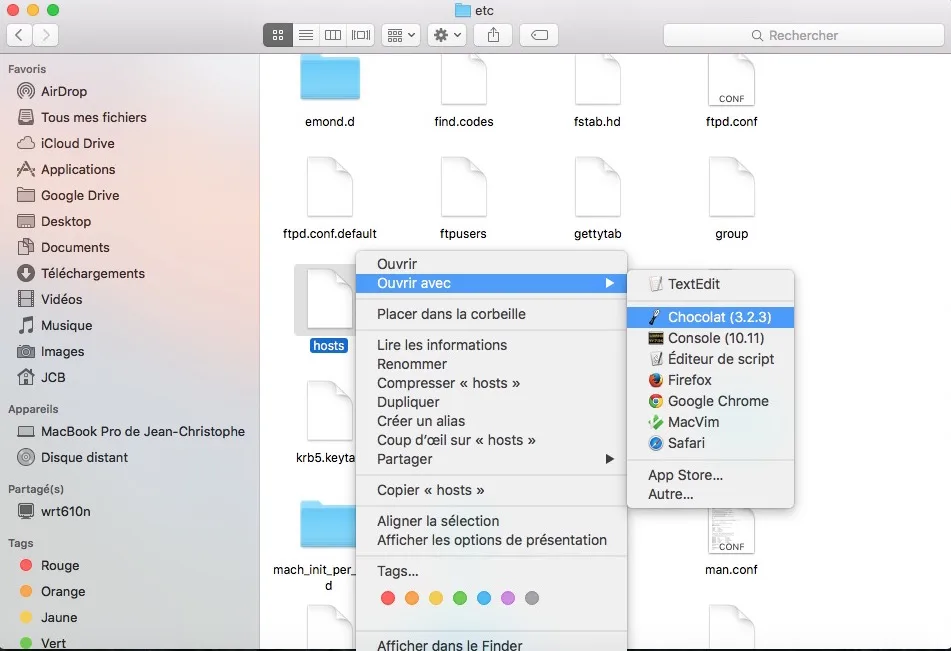The width and height of the screenshot is (951, 651).
Task: Expand the Ouvrir avec submenu
Action: pyautogui.click(x=491, y=283)
